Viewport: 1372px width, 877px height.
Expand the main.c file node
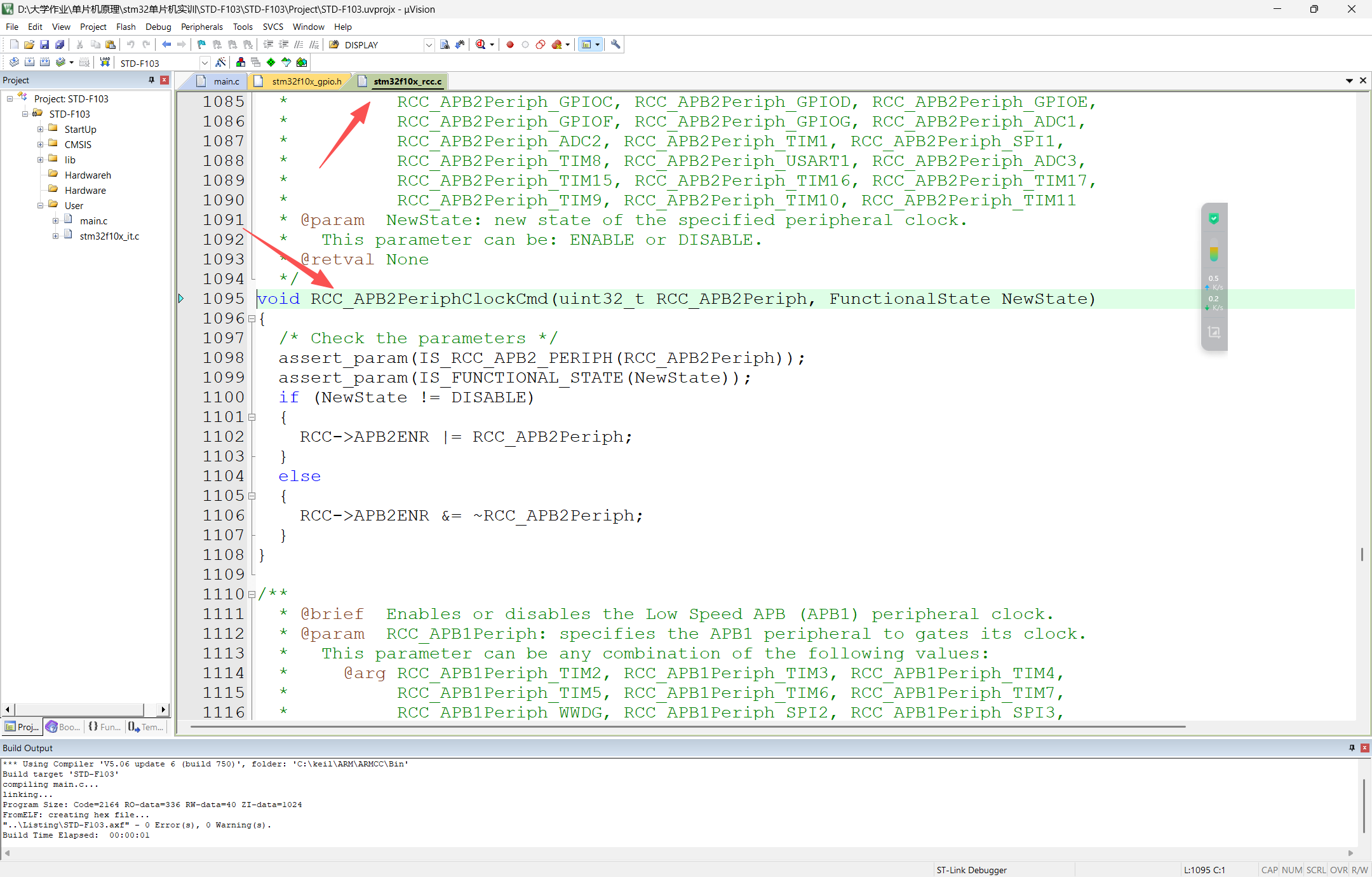click(55, 221)
